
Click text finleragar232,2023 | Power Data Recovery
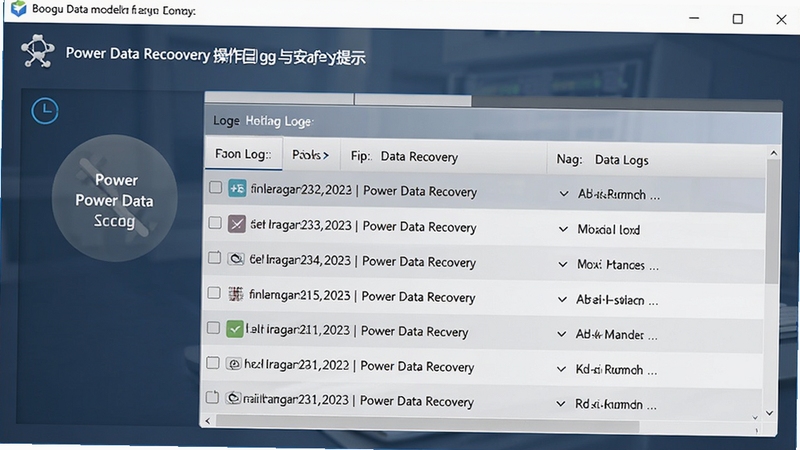click(364, 191)
